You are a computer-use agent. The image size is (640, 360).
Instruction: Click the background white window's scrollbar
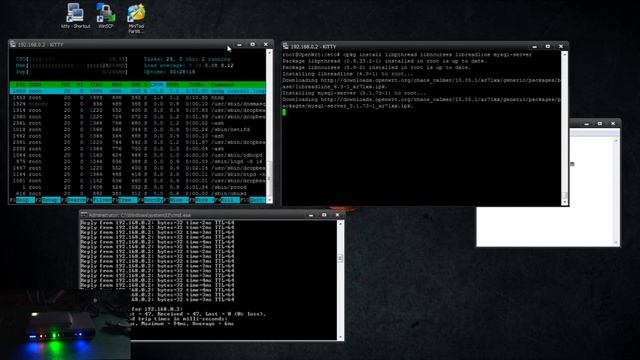(616, 191)
